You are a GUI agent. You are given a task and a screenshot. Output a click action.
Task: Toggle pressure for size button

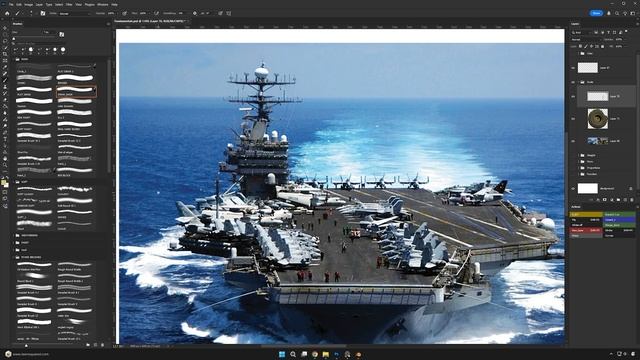(x=220, y=13)
